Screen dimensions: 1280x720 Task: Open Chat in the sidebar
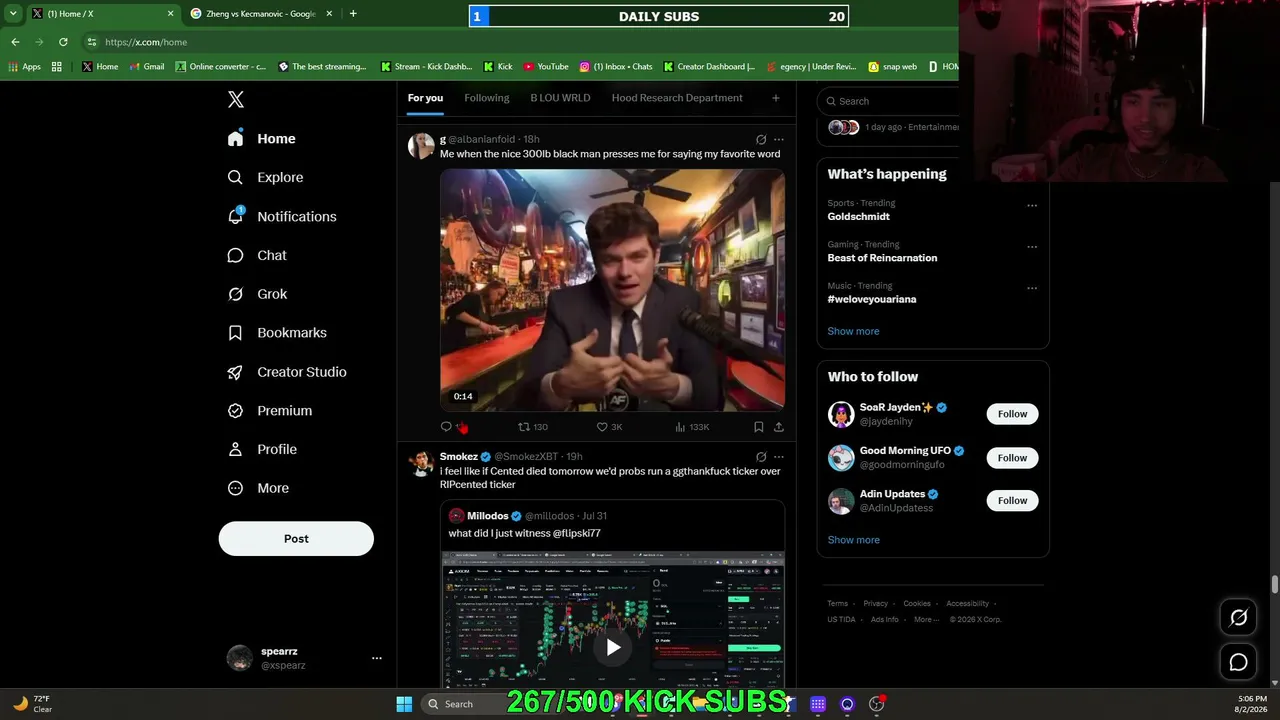(x=257, y=255)
